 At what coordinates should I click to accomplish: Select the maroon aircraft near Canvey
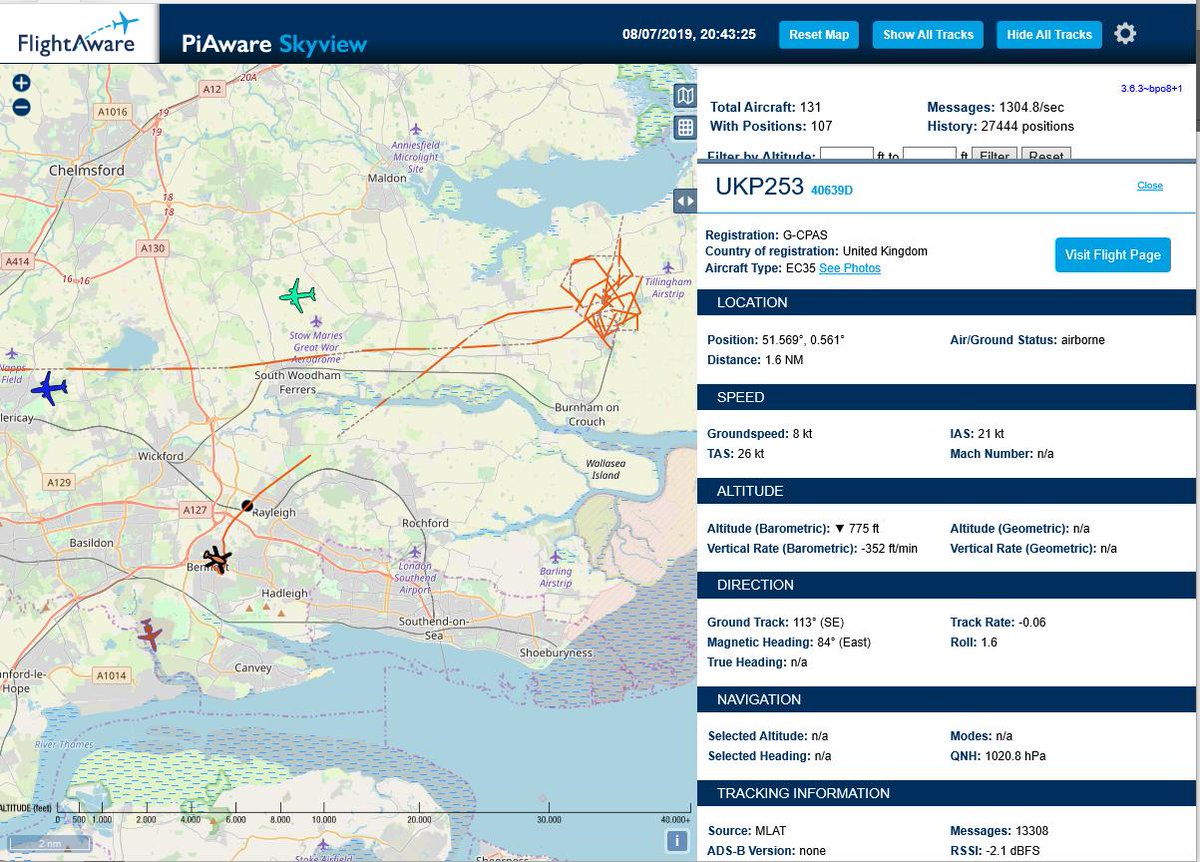[150, 633]
